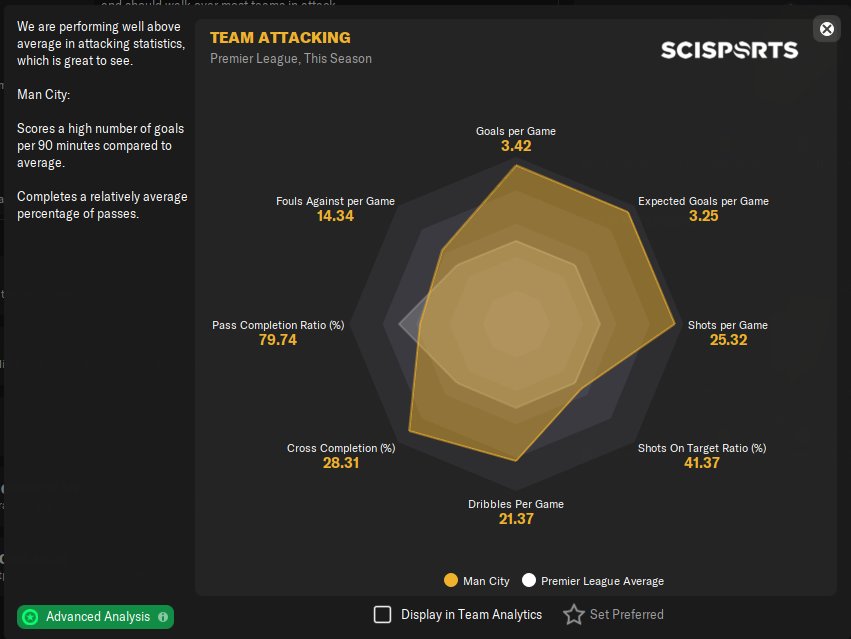Click the yellow Man City legend dot
851x639 pixels.
tap(450, 581)
